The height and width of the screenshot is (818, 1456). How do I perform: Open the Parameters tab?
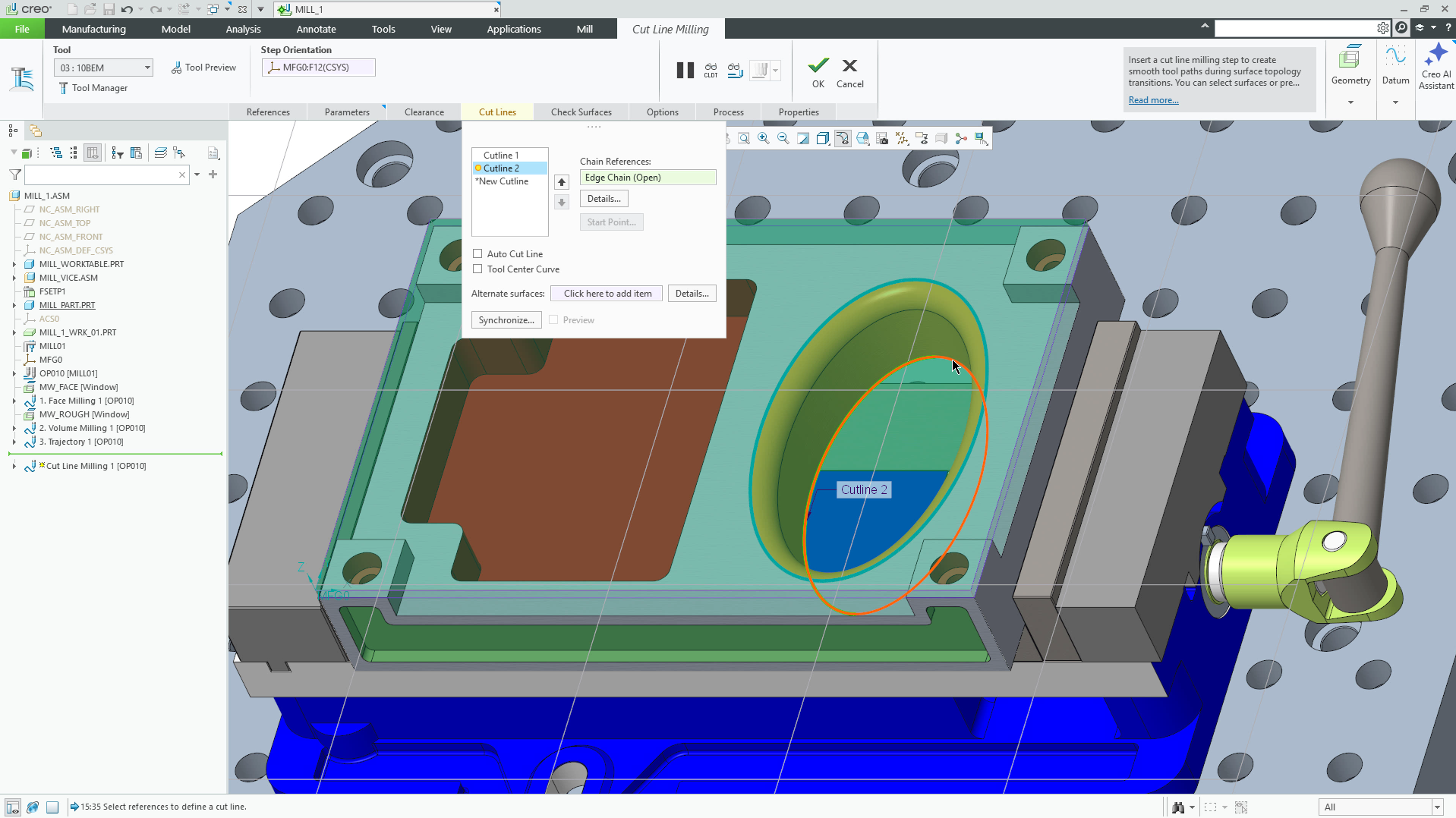pos(347,112)
